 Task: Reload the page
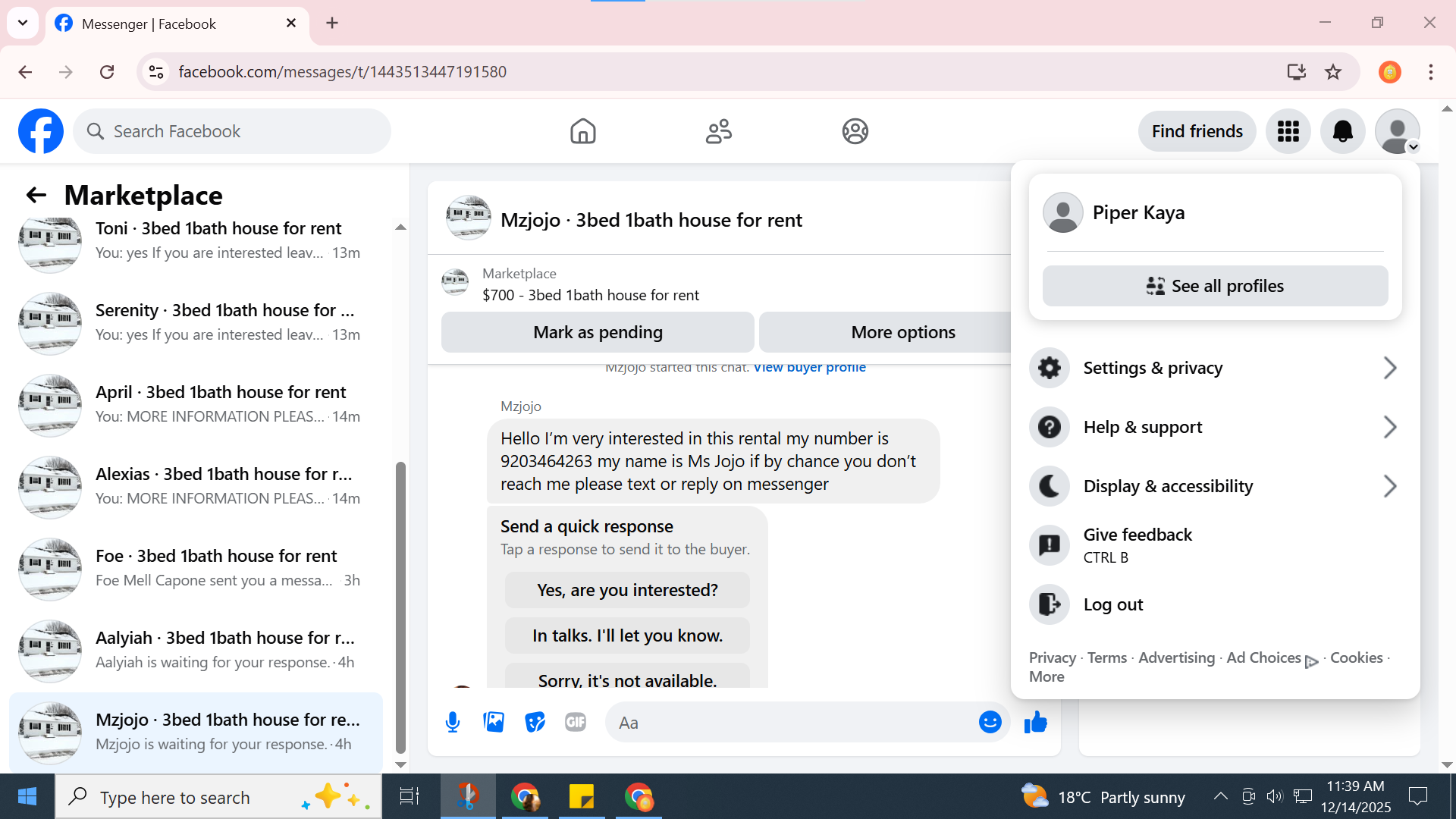(x=107, y=72)
